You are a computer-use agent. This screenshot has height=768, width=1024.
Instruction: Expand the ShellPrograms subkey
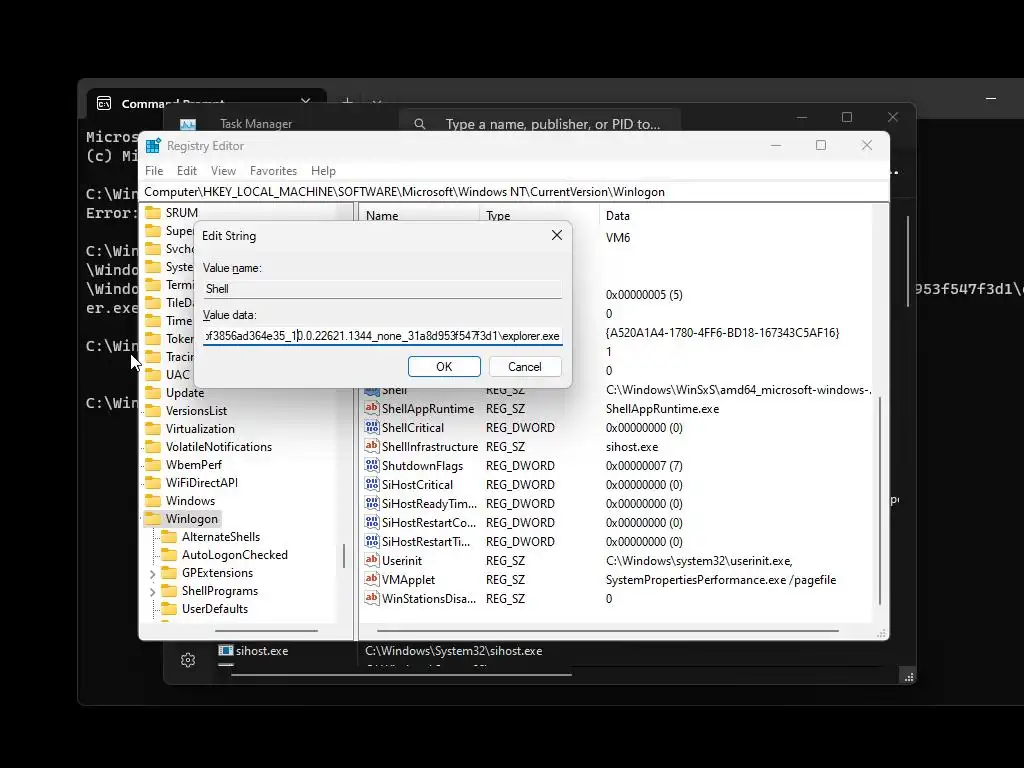[x=152, y=592]
